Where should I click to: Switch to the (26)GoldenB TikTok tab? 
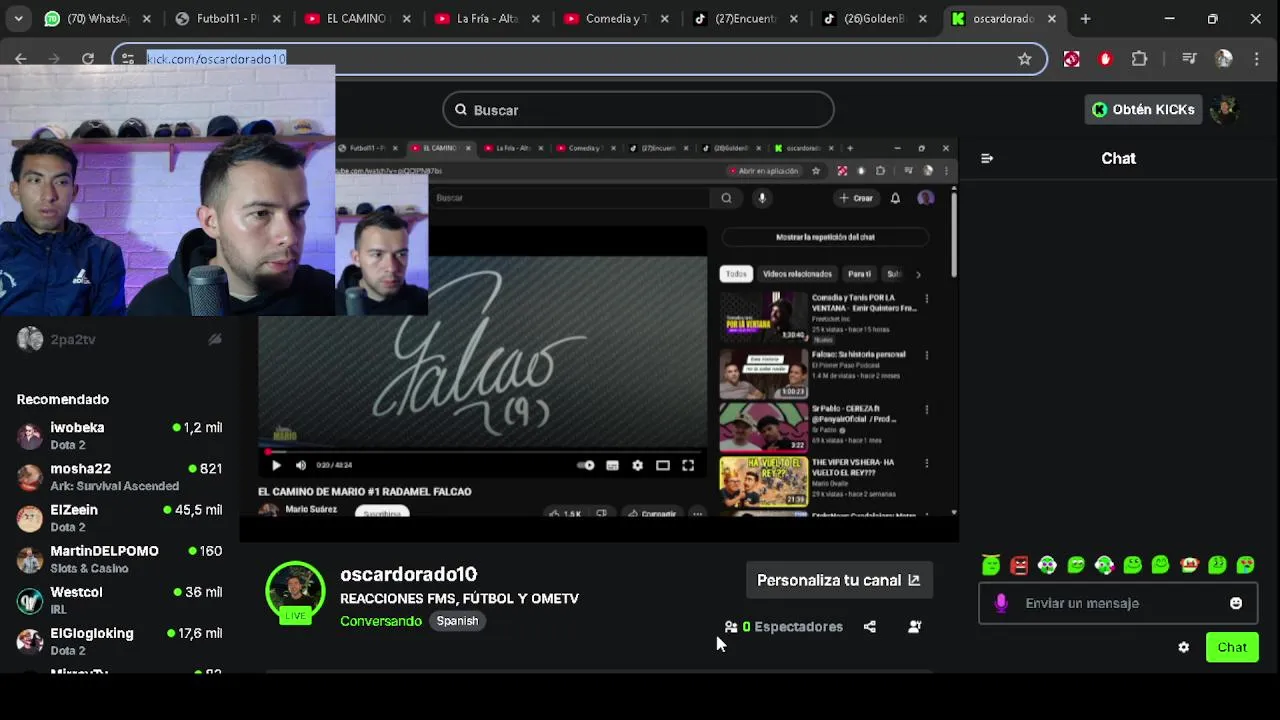tap(875, 19)
